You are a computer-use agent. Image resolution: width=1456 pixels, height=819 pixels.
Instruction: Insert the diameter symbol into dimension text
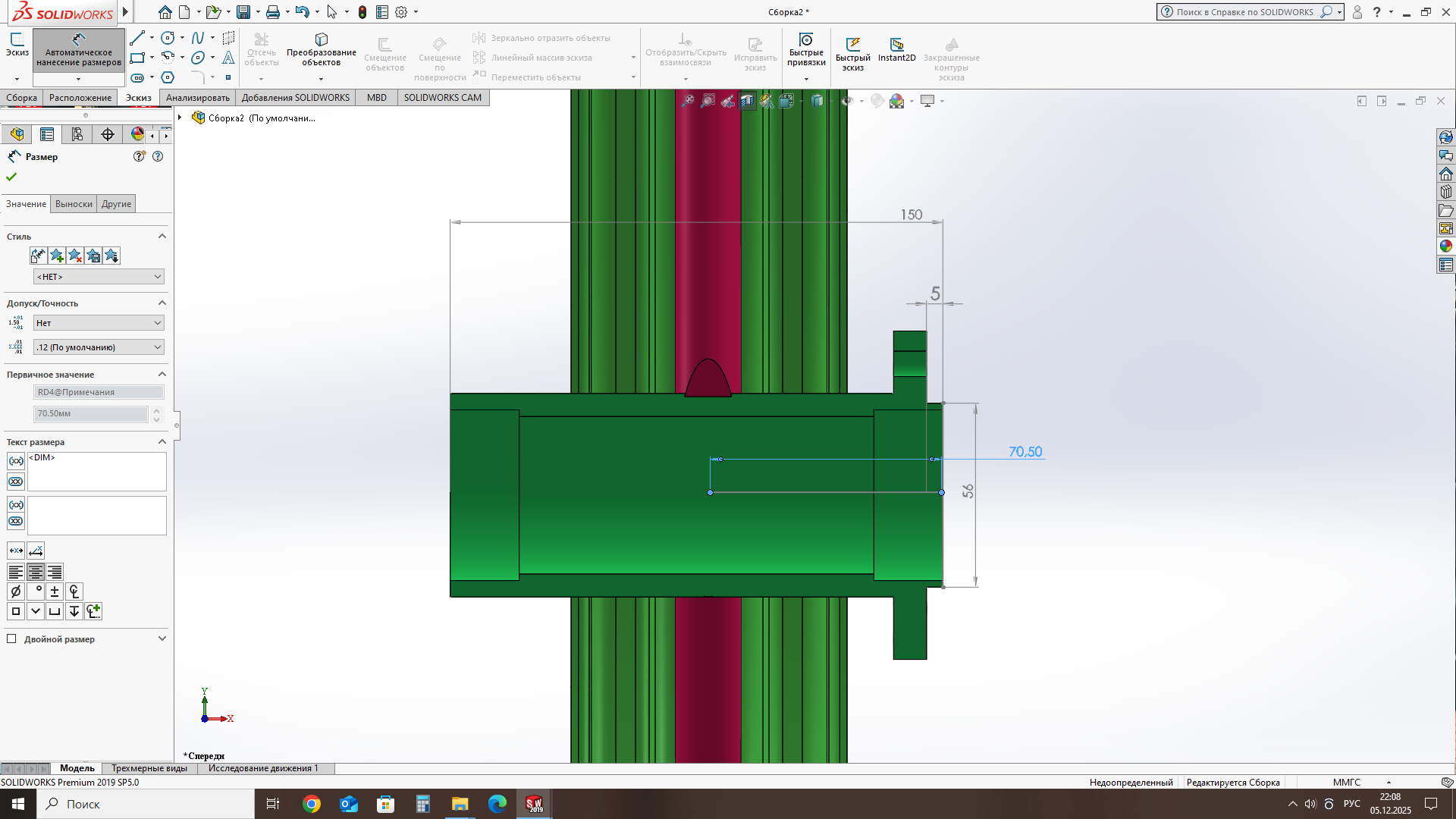[16, 591]
